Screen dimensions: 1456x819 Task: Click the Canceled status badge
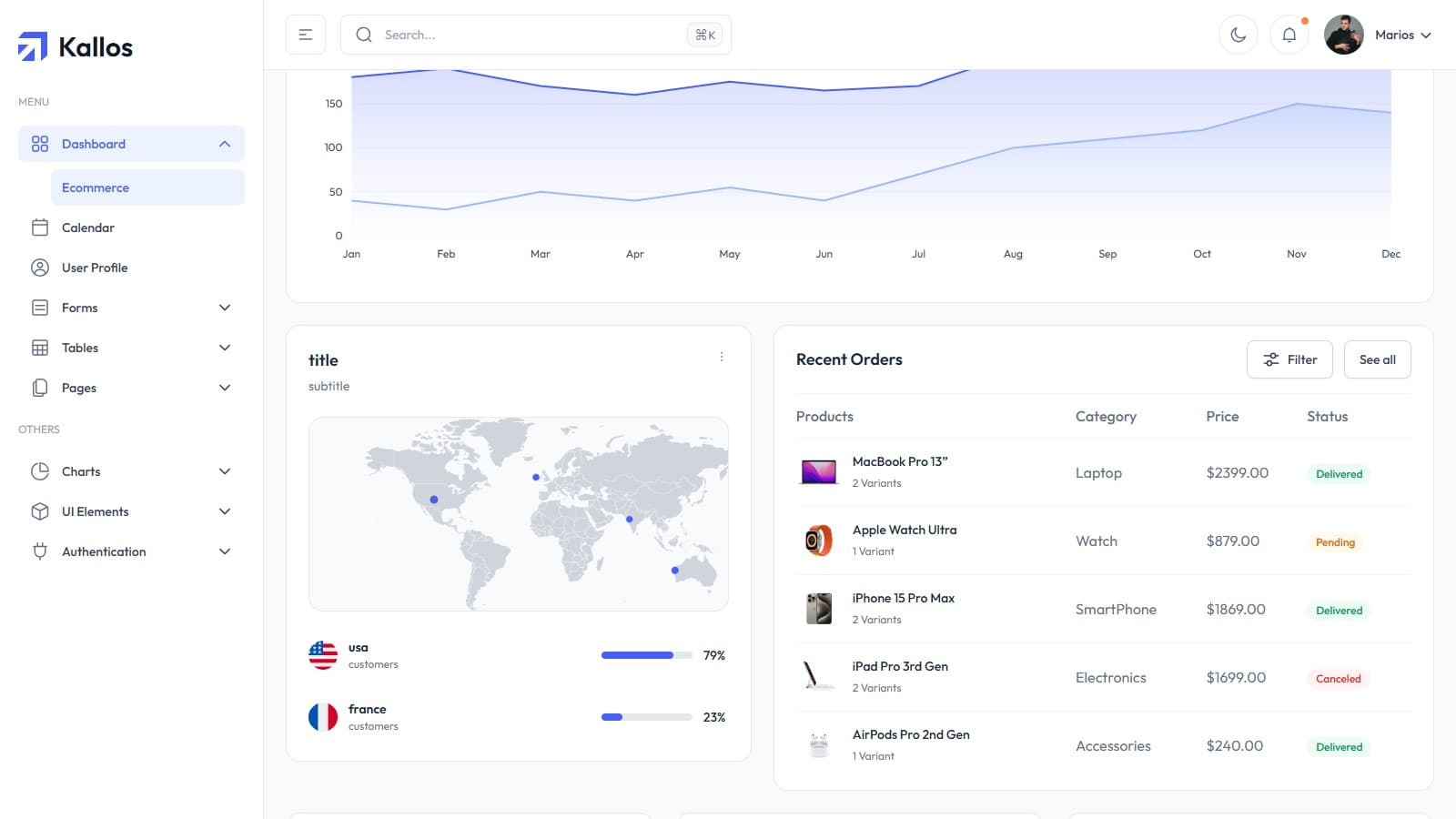tap(1339, 679)
